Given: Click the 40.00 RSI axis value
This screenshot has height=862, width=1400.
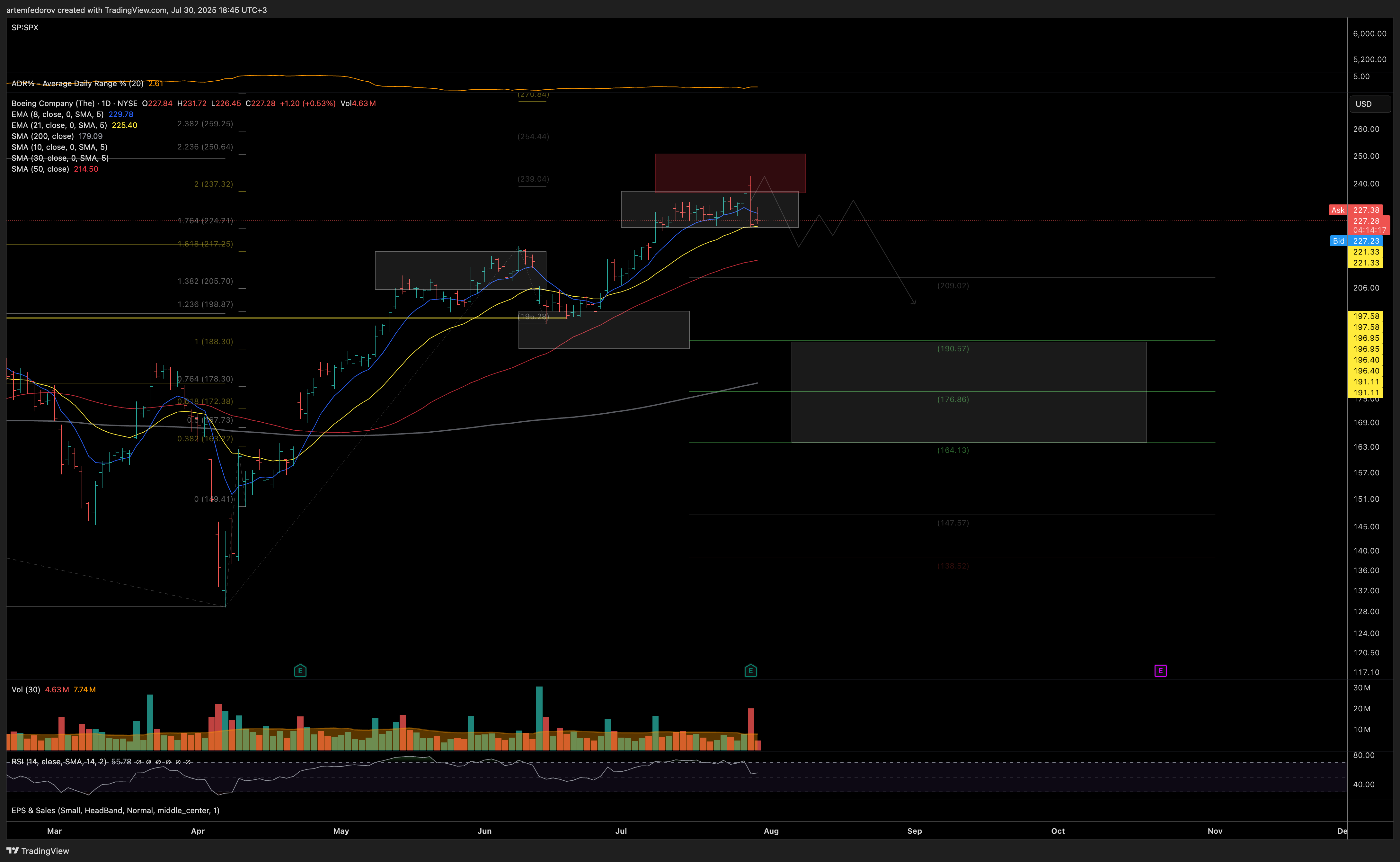Looking at the screenshot, I should tap(1363, 785).
